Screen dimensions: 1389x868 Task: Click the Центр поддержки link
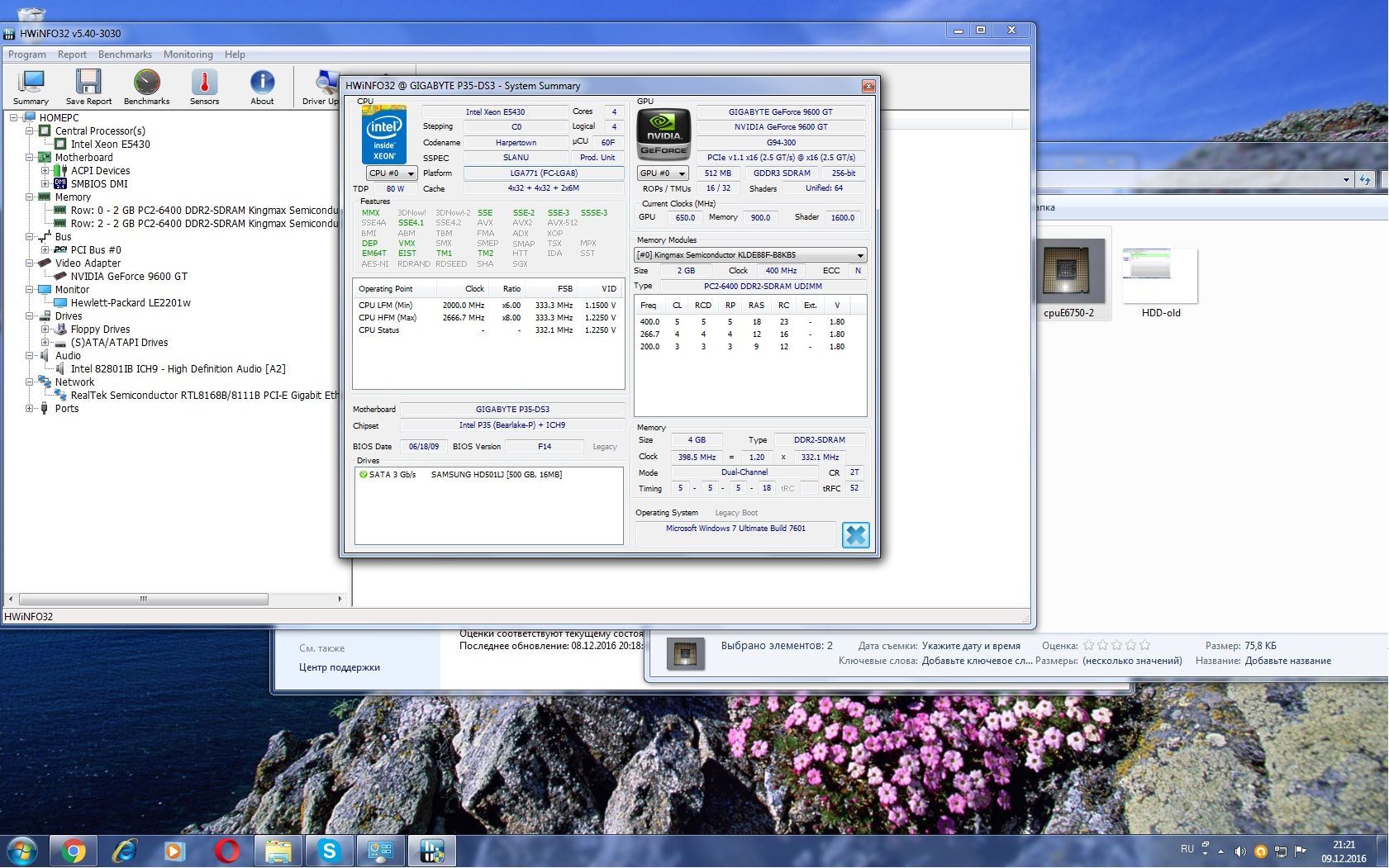tap(339, 667)
